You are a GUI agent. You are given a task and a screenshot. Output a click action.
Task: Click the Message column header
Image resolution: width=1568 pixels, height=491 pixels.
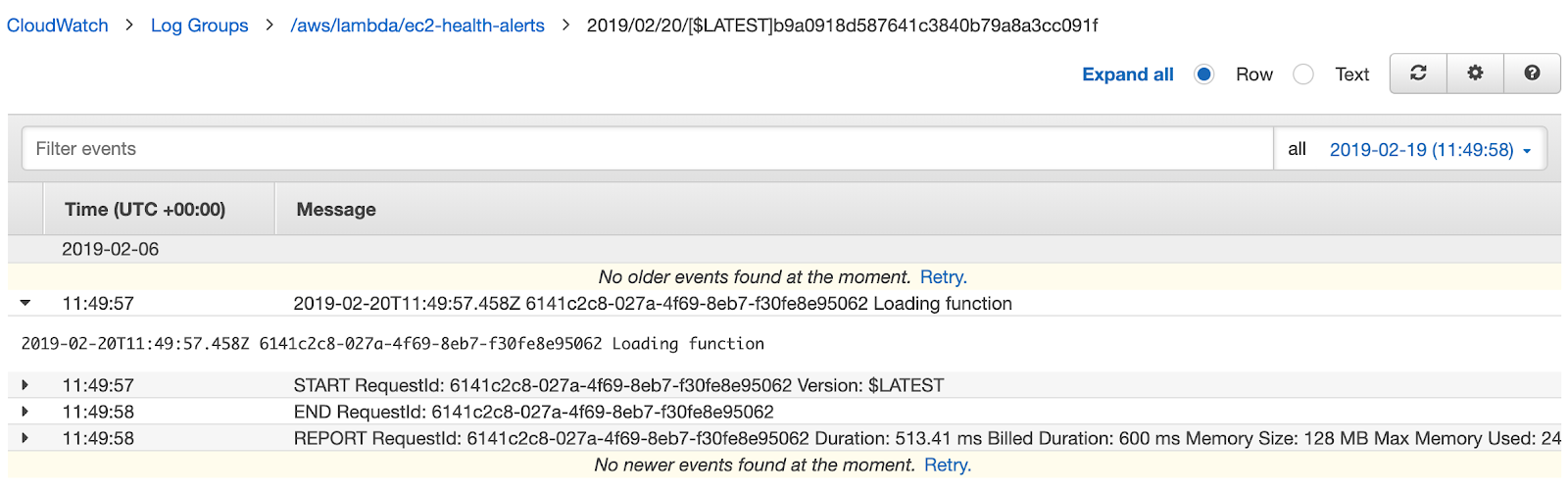[336, 210]
